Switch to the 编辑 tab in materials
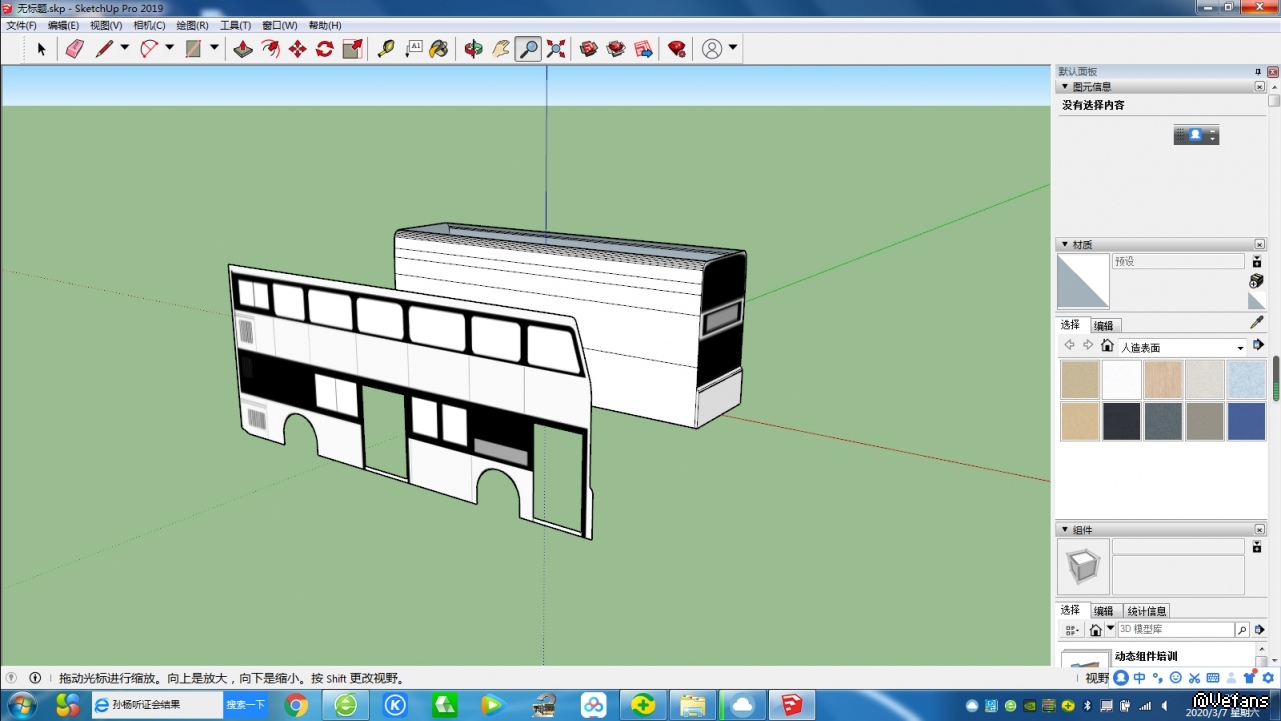The height and width of the screenshot is (721, 1281). [x=1103, y=326]
